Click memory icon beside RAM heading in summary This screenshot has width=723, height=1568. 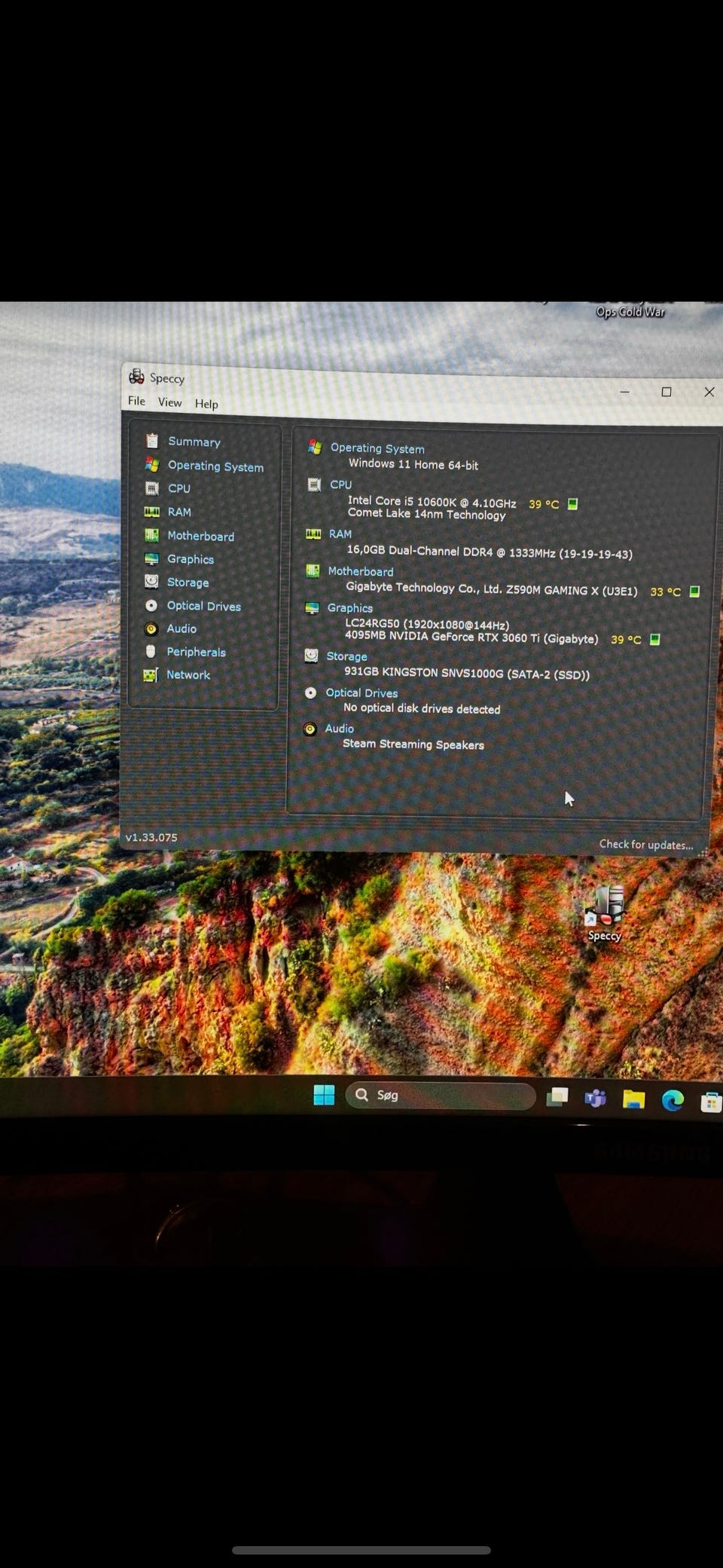point(313,533)
